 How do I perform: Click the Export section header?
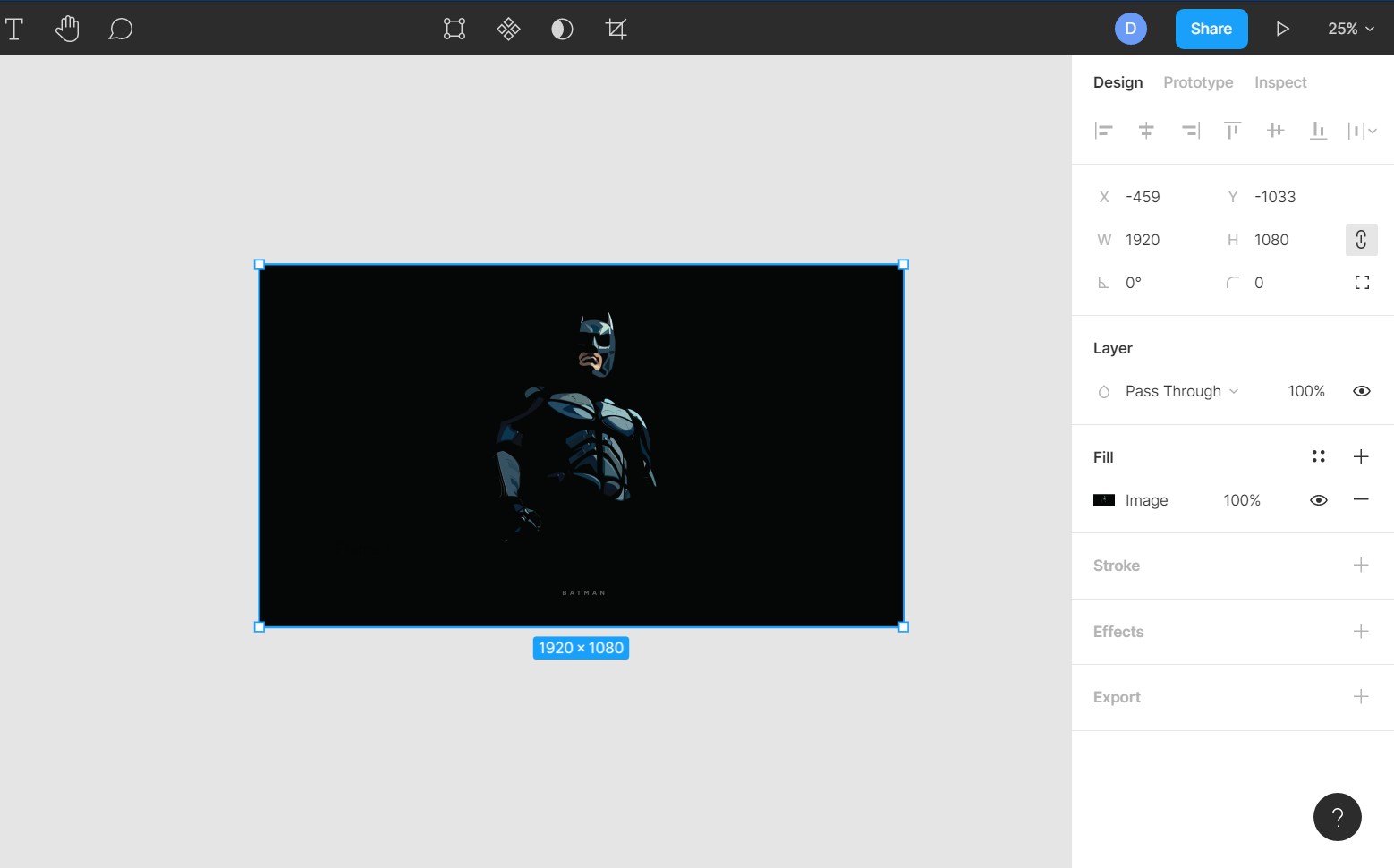point(1117,697)
